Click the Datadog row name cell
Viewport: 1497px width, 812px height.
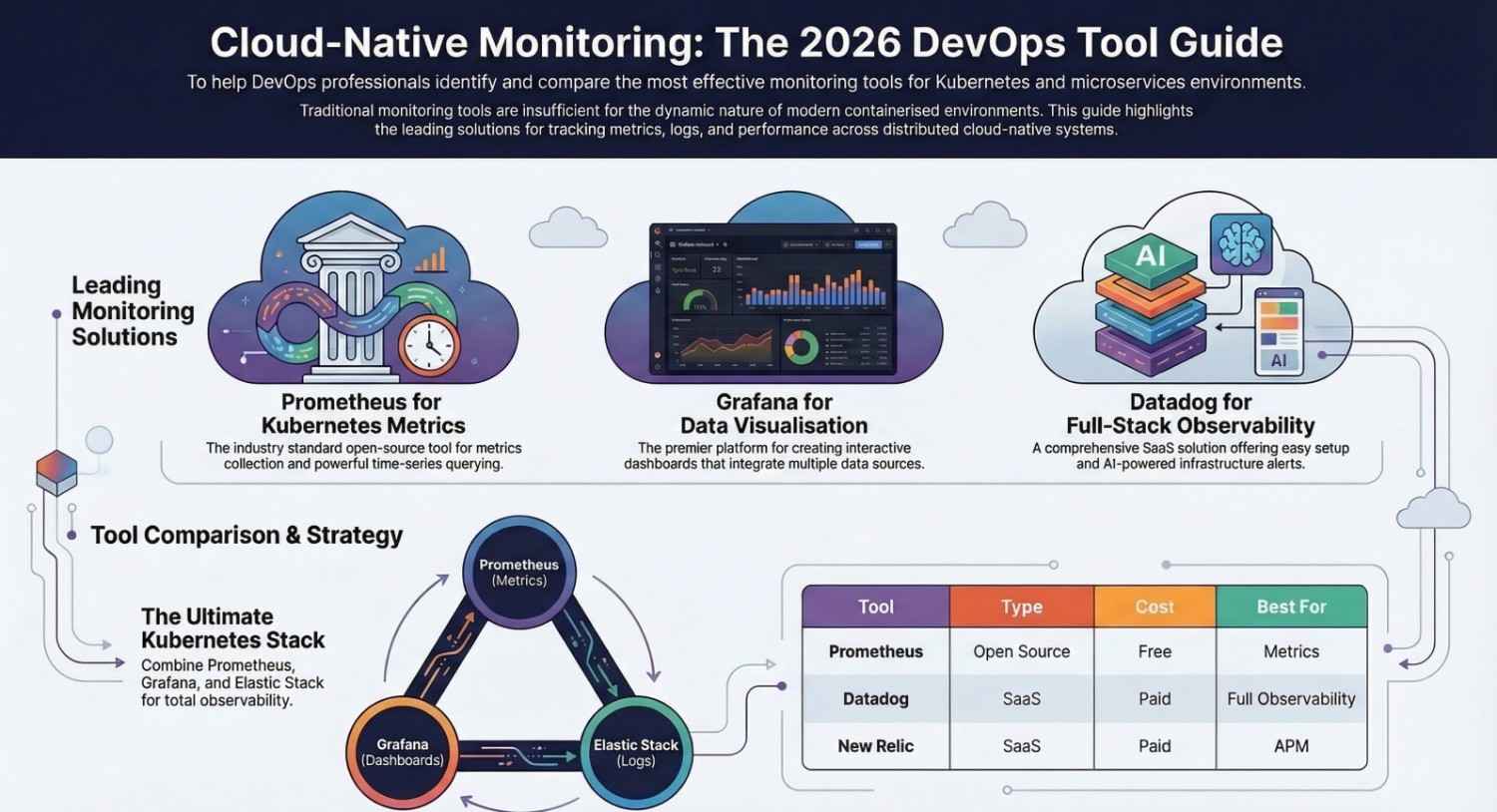point(875,699)
